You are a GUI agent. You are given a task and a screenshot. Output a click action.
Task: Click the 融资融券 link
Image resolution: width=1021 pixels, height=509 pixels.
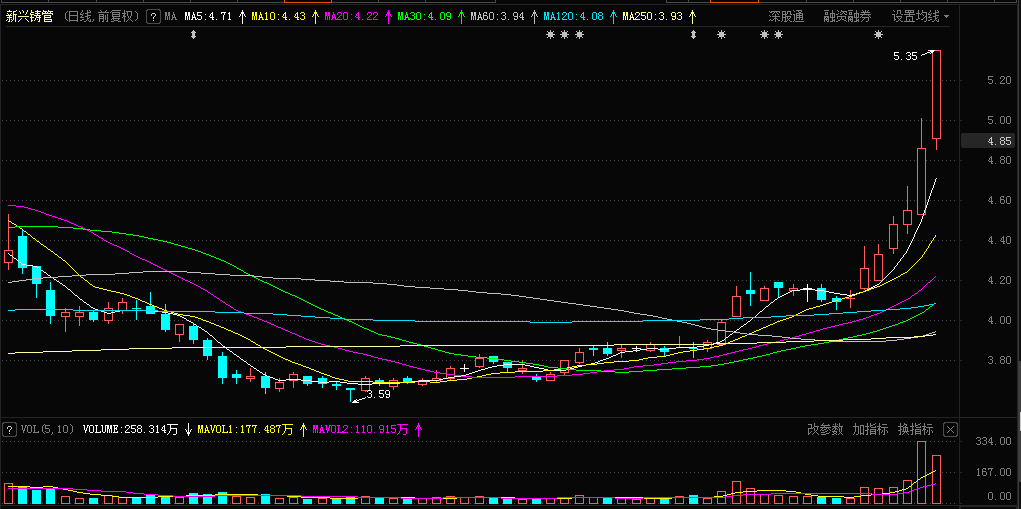pyautogui.click(x=846, y=16)
